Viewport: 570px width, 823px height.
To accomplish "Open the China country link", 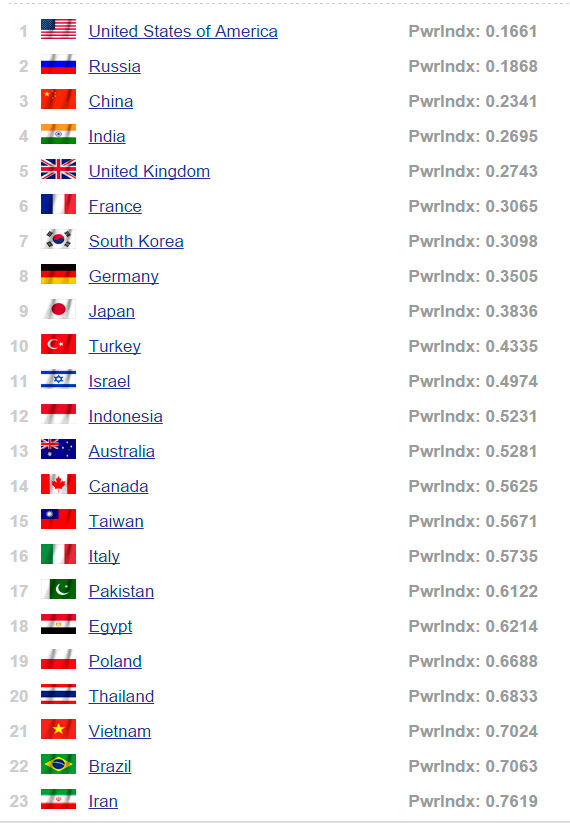I will coord(111,101).
